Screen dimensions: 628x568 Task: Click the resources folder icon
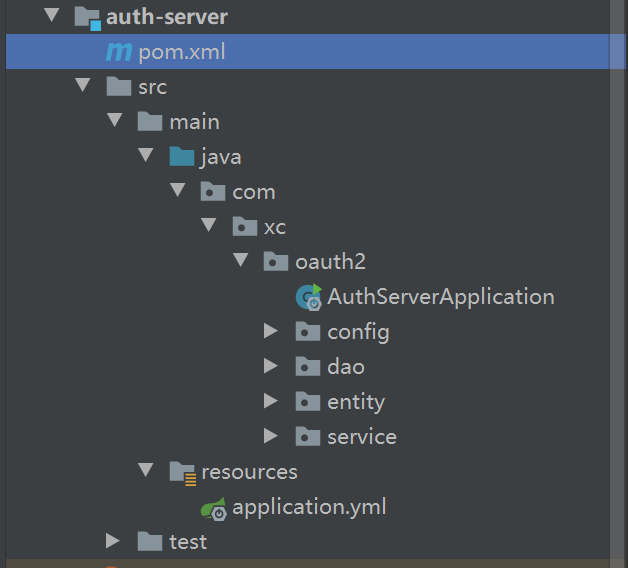pos(181,472)
